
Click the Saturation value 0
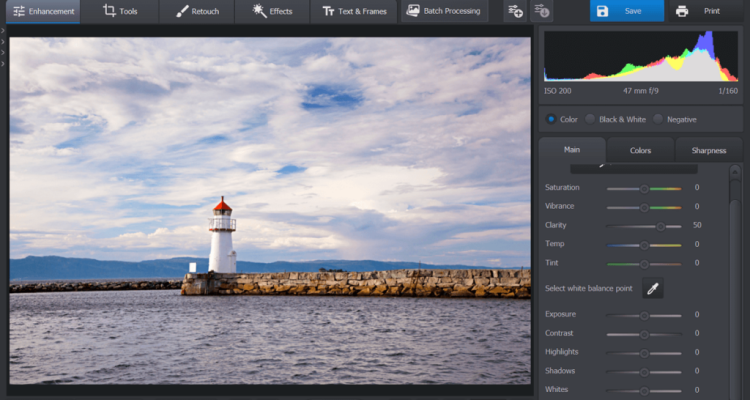click(697, 188)
